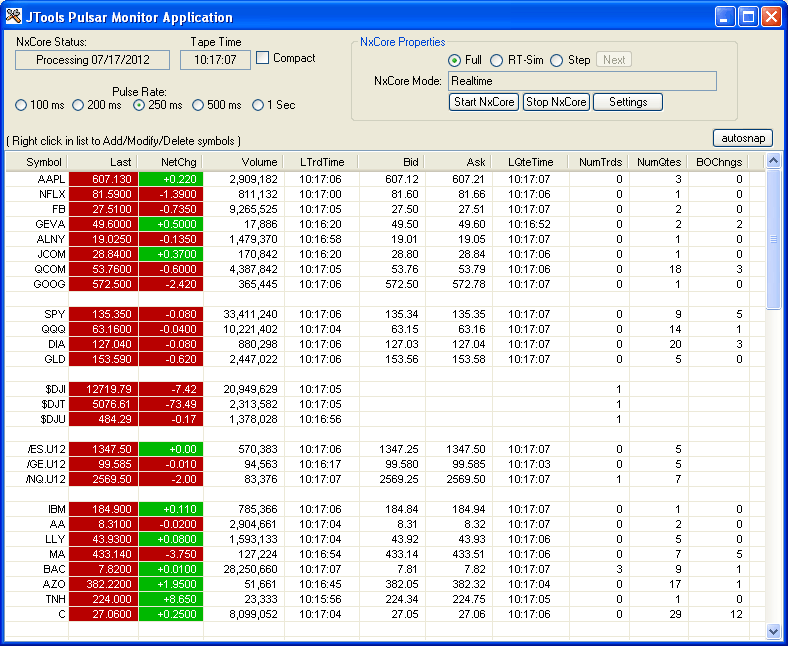
Task: Pick the 1 Sec pulse rate
Action: [258, 105]
